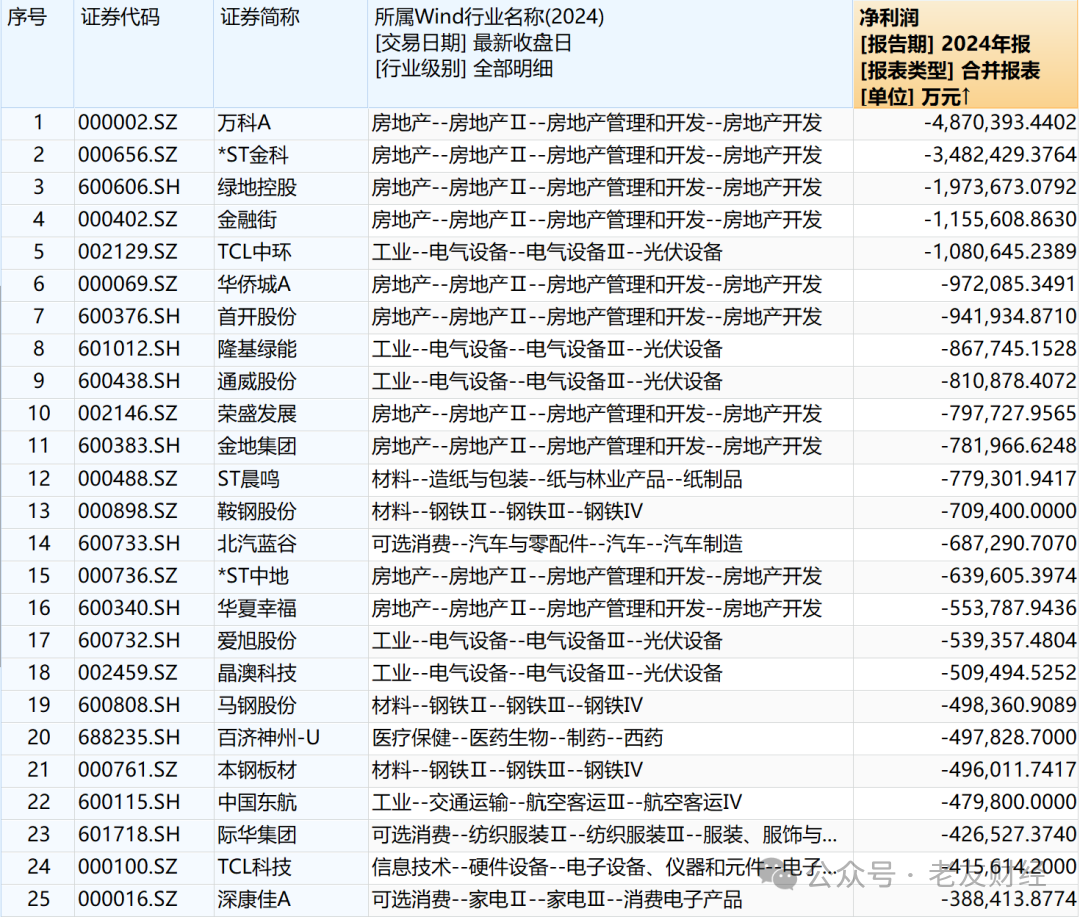Select the 北汽蓝谷 name cell
This screenshot has width=1080, height=917.
click(x=291, y=544)
